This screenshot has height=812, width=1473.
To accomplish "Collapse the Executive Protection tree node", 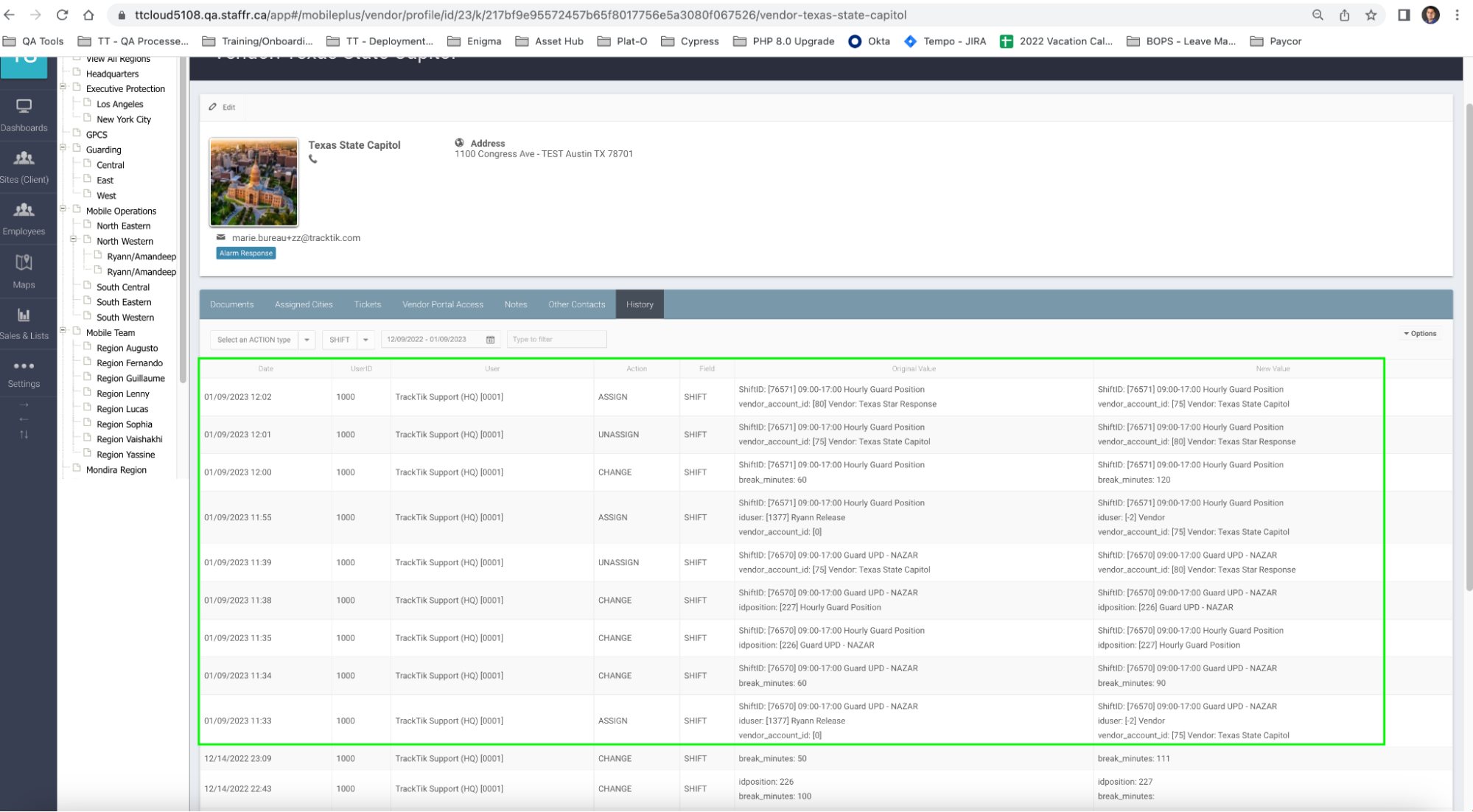I will pos(63,87).
